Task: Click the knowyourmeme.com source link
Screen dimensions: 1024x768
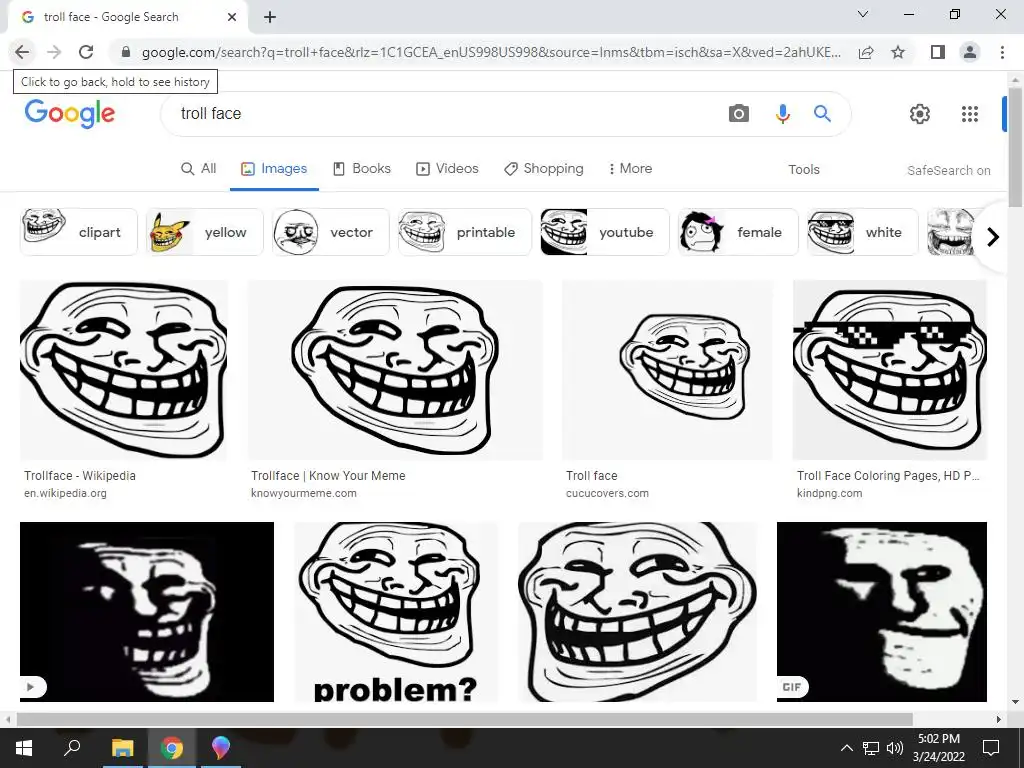Action: click(x=304, y=493)
